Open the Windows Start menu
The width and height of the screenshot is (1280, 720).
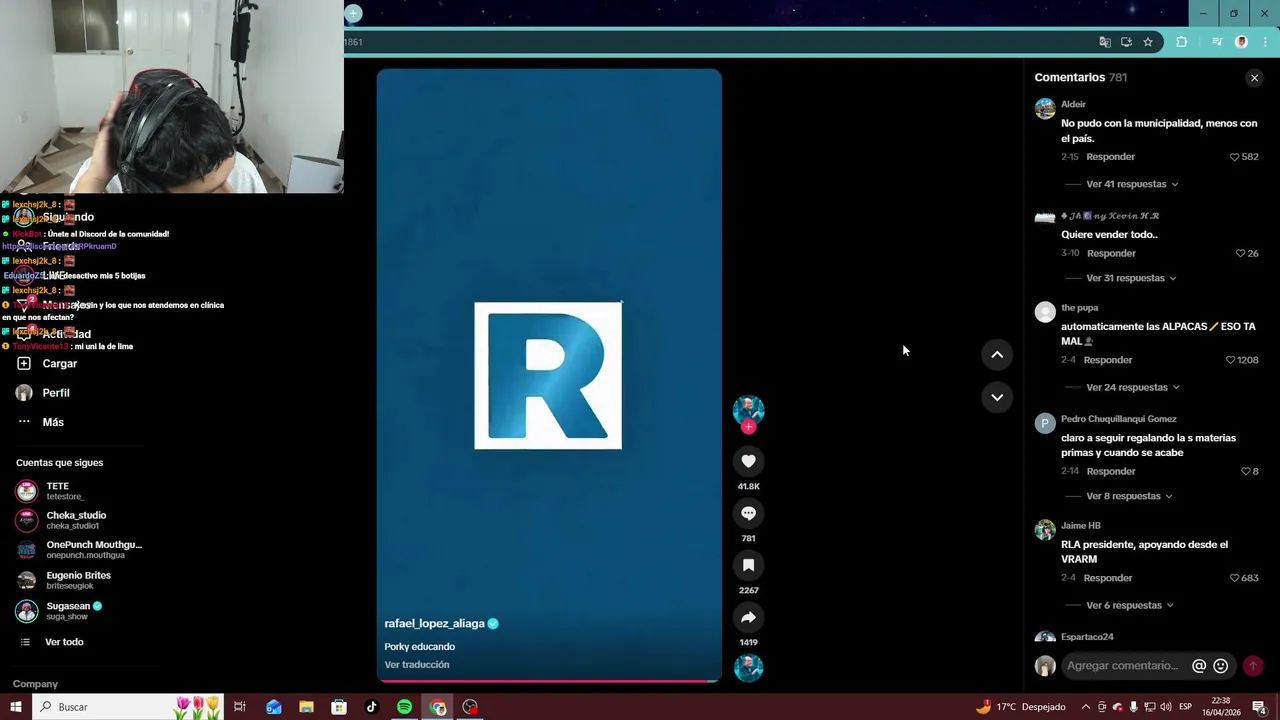(15, 707)
